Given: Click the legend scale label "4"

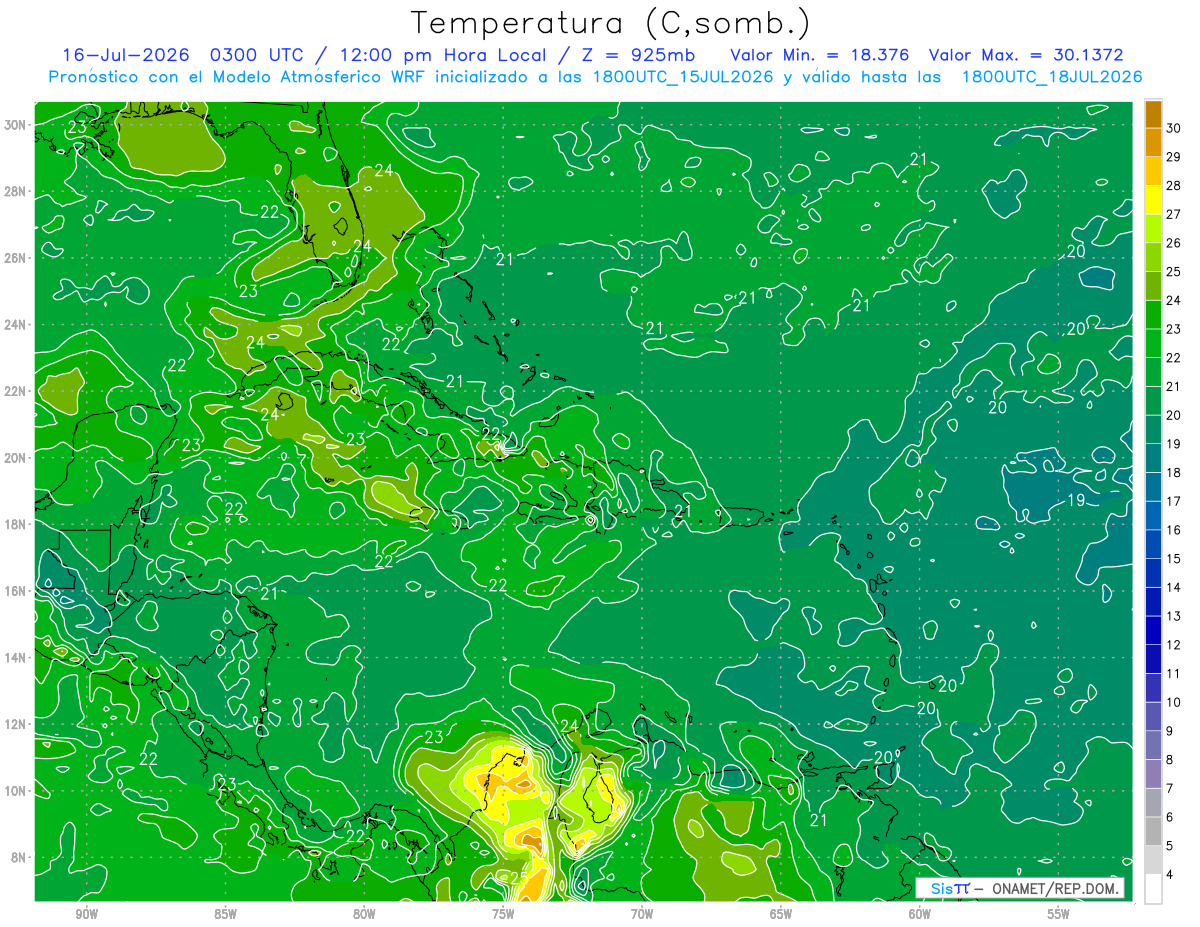Looking at the screenshot, I should pos(1170,874).
